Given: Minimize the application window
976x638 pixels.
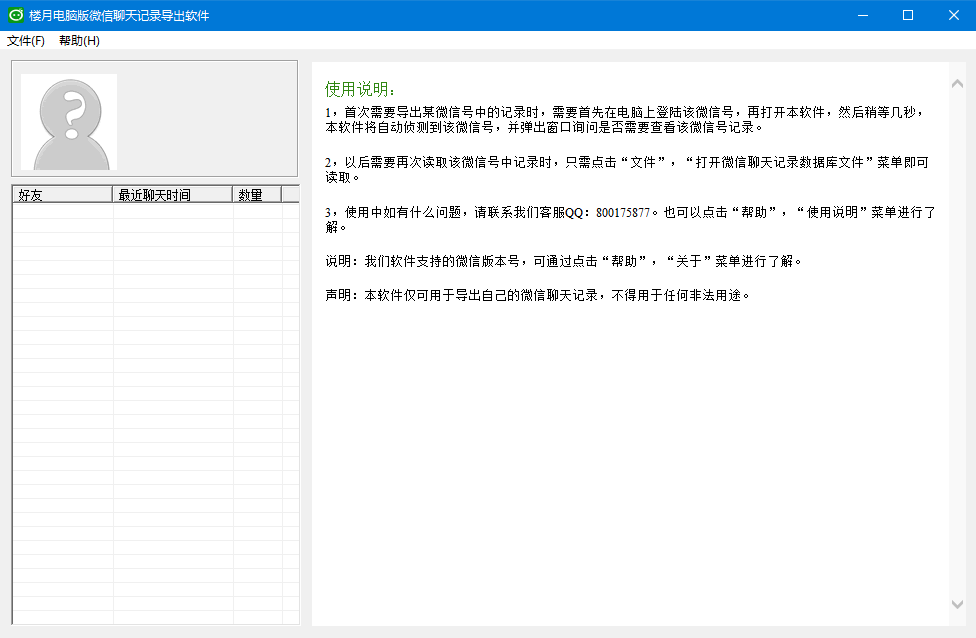Looking at the screenshot, I should pos(863,15).
